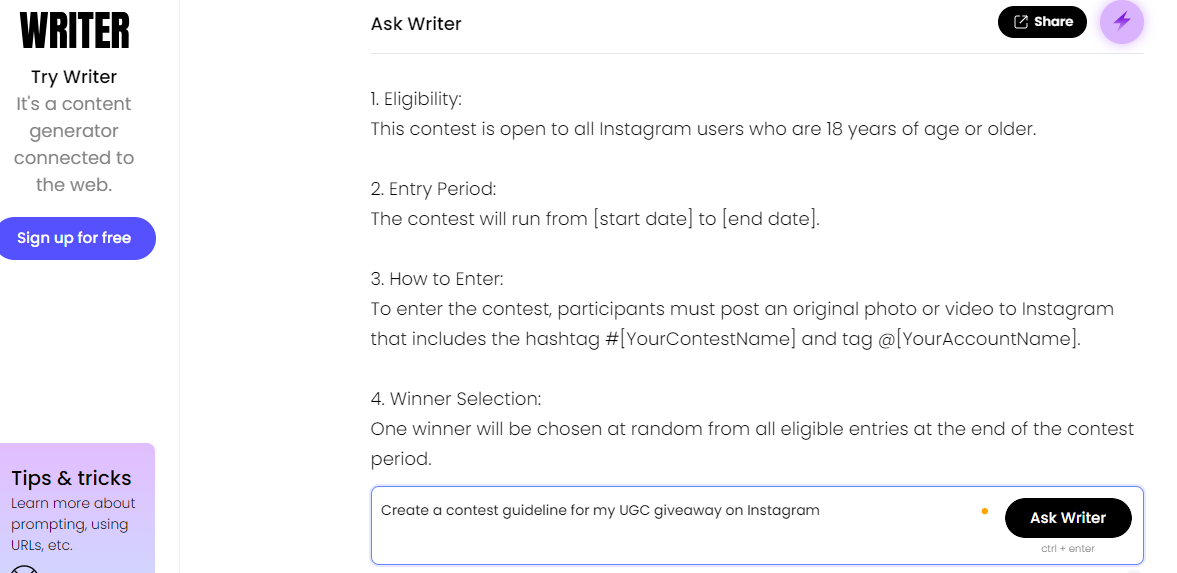Click the purple lightning bolt icon

[x=1121, y=22]
